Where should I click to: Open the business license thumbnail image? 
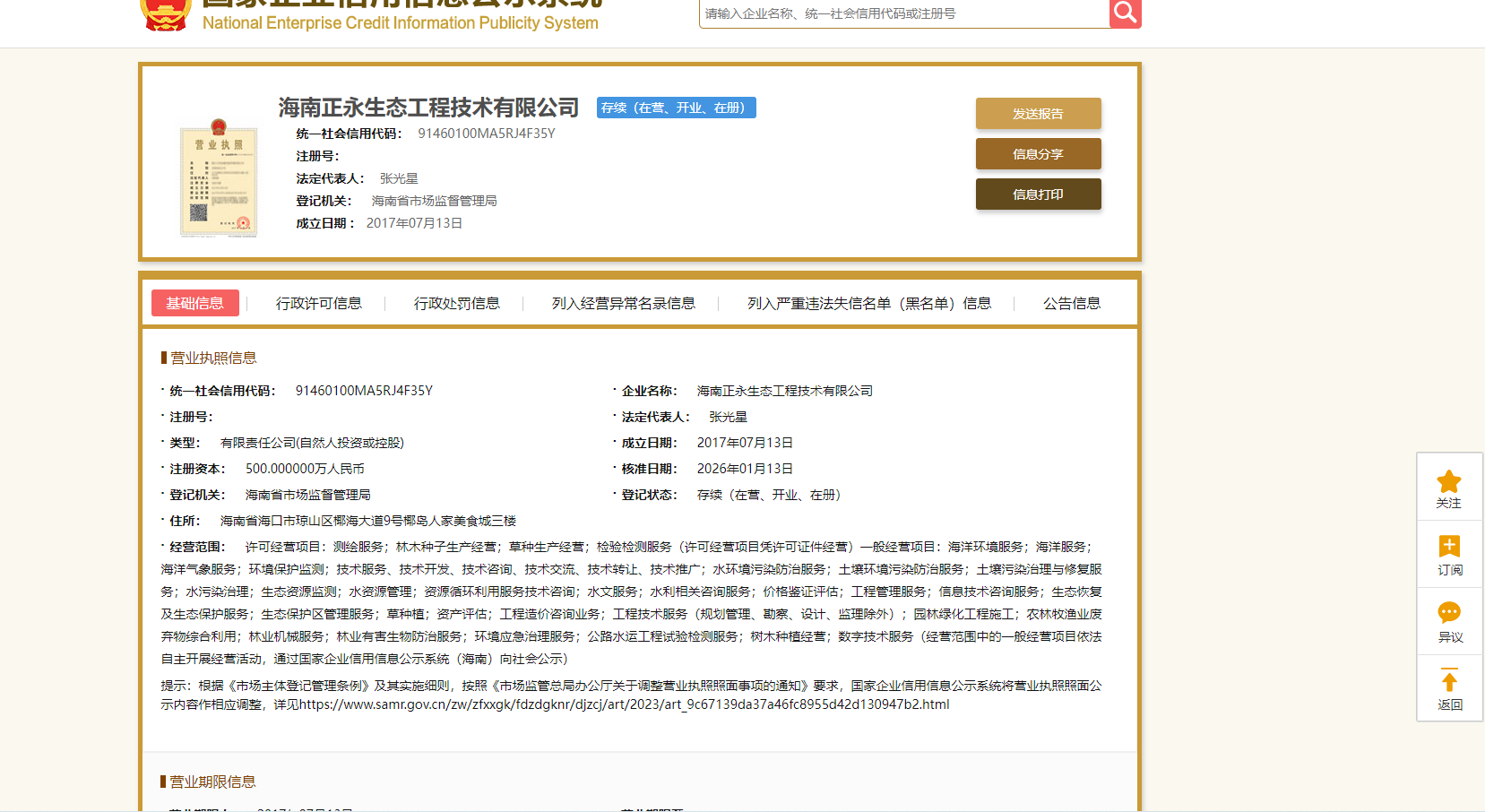[219, 179]
